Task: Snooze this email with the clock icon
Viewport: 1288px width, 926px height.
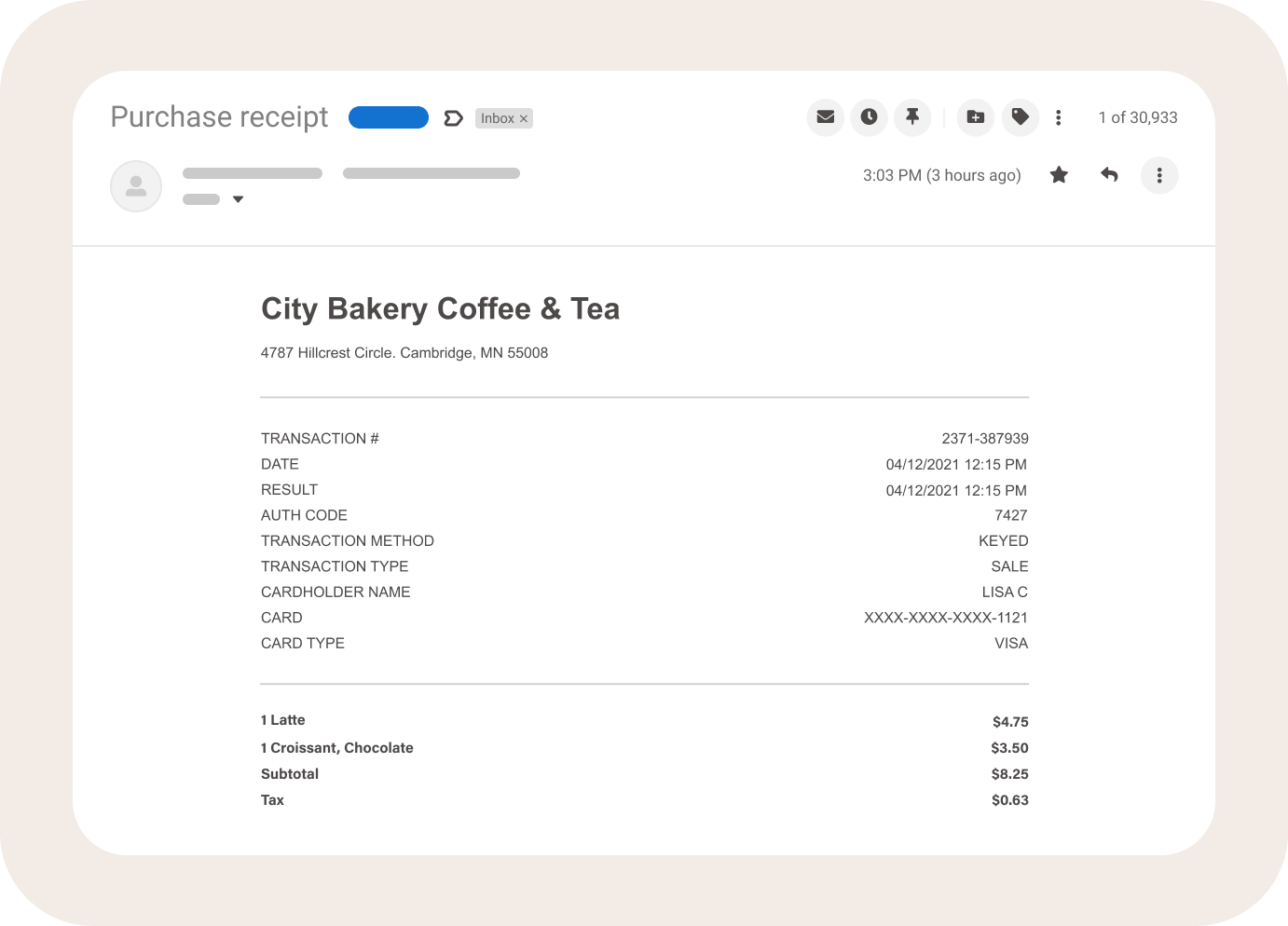Action: pos(869,117)
